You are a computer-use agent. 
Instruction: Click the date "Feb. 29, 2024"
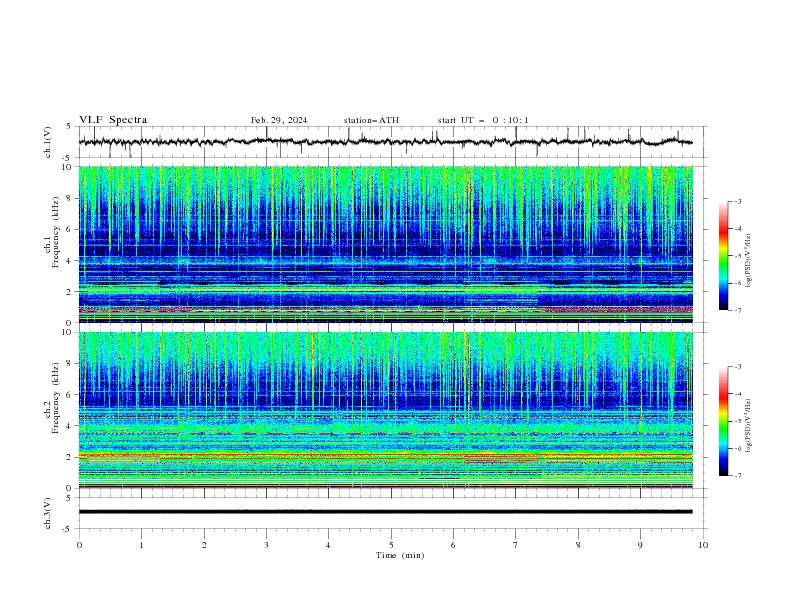279,120
